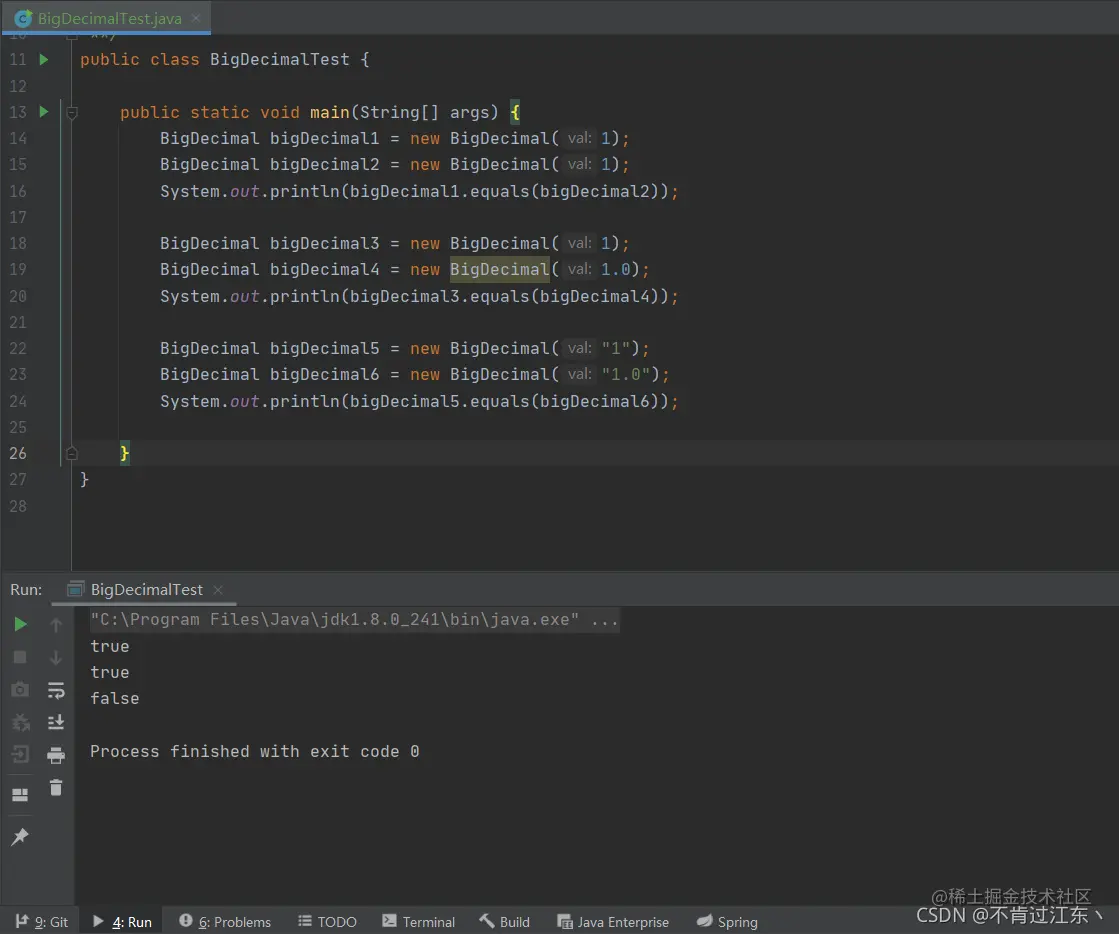
Task: Click the closing class brace on line 27
Action: tap(84, 479)
